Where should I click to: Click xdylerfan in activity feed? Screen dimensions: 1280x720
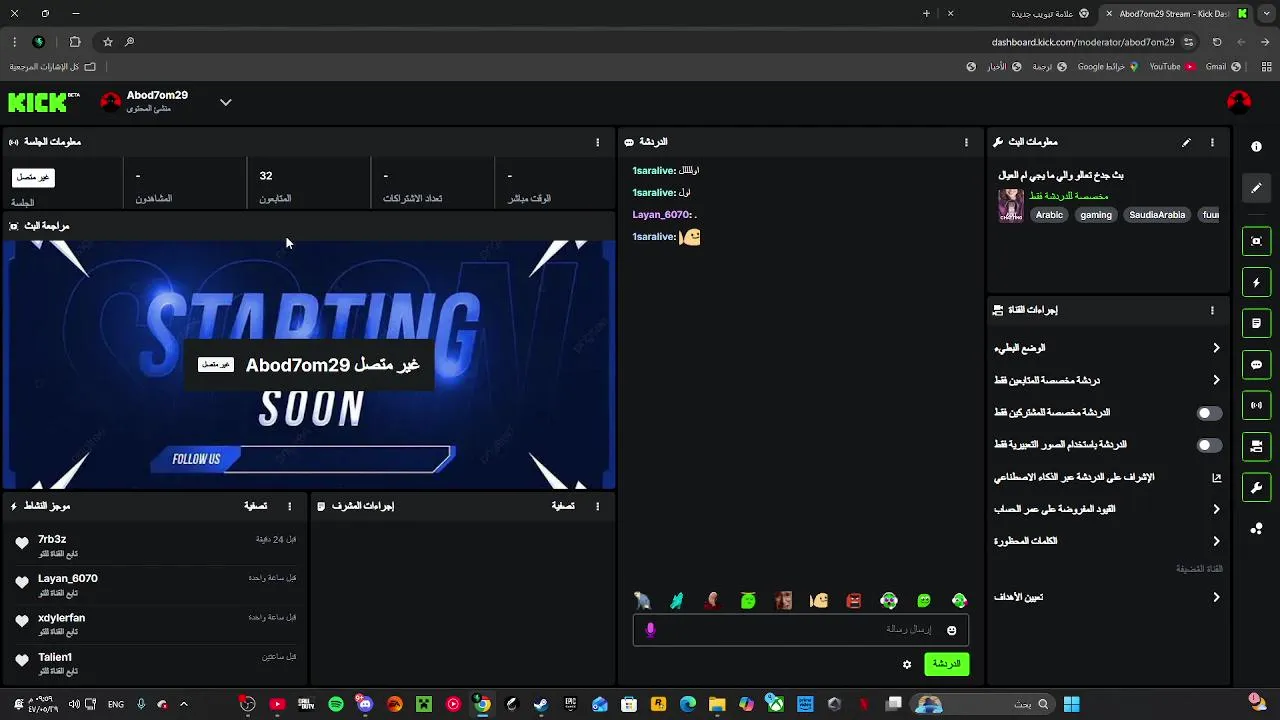[x=61, y=618]
